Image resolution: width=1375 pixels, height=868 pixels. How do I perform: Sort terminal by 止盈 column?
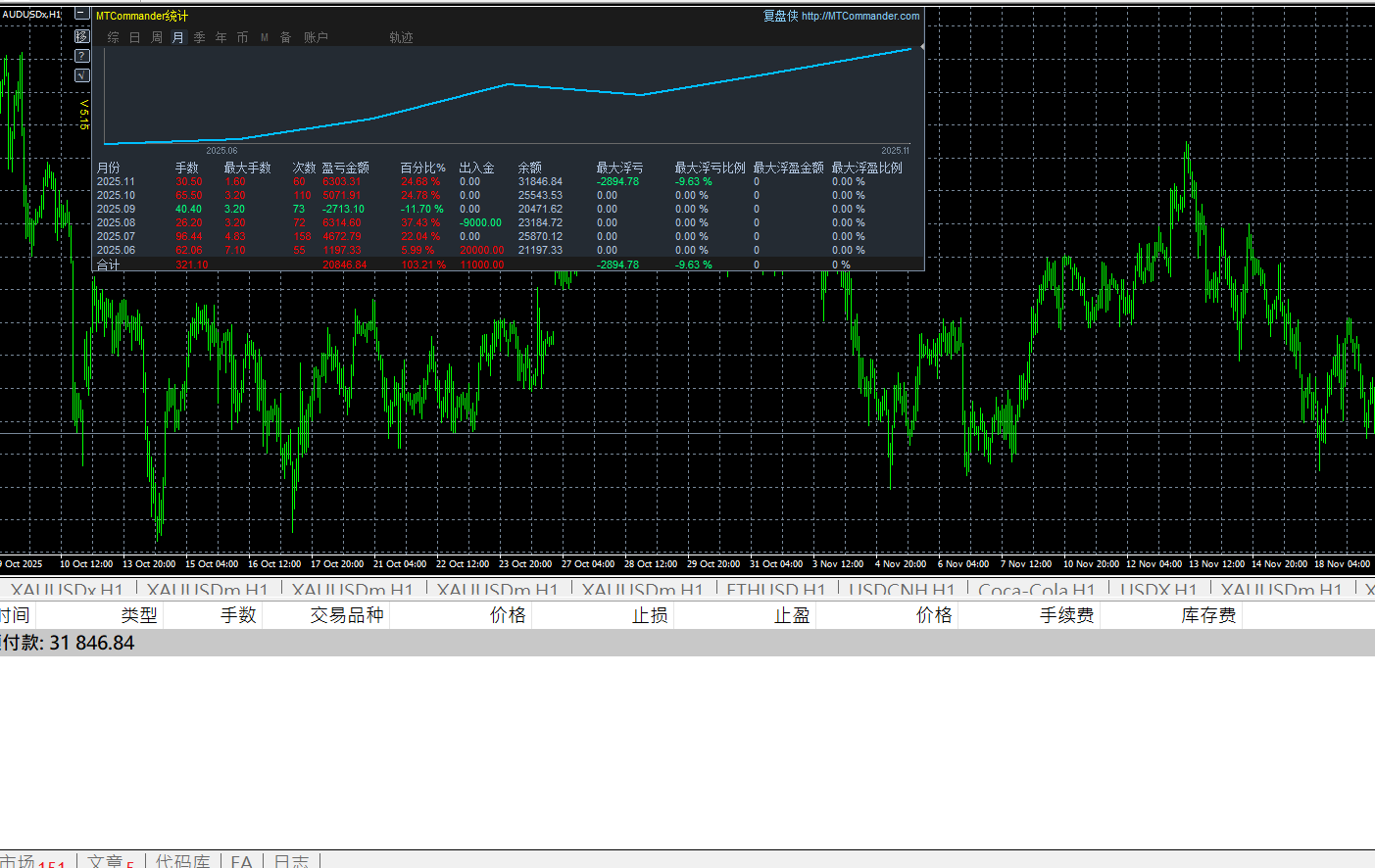point(792,615)
